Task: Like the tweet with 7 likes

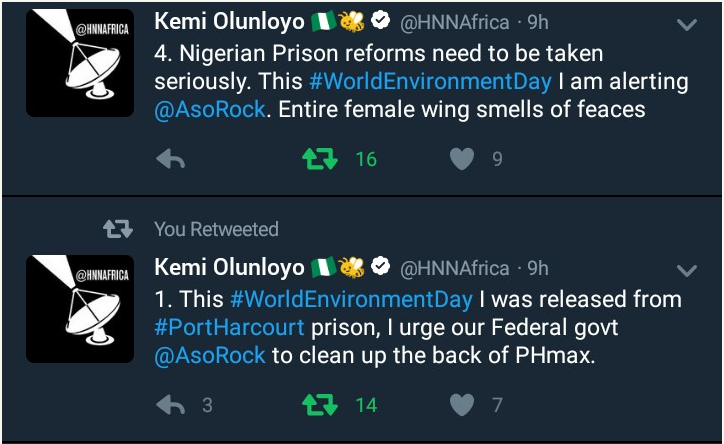Action: [x=461, y=405]
